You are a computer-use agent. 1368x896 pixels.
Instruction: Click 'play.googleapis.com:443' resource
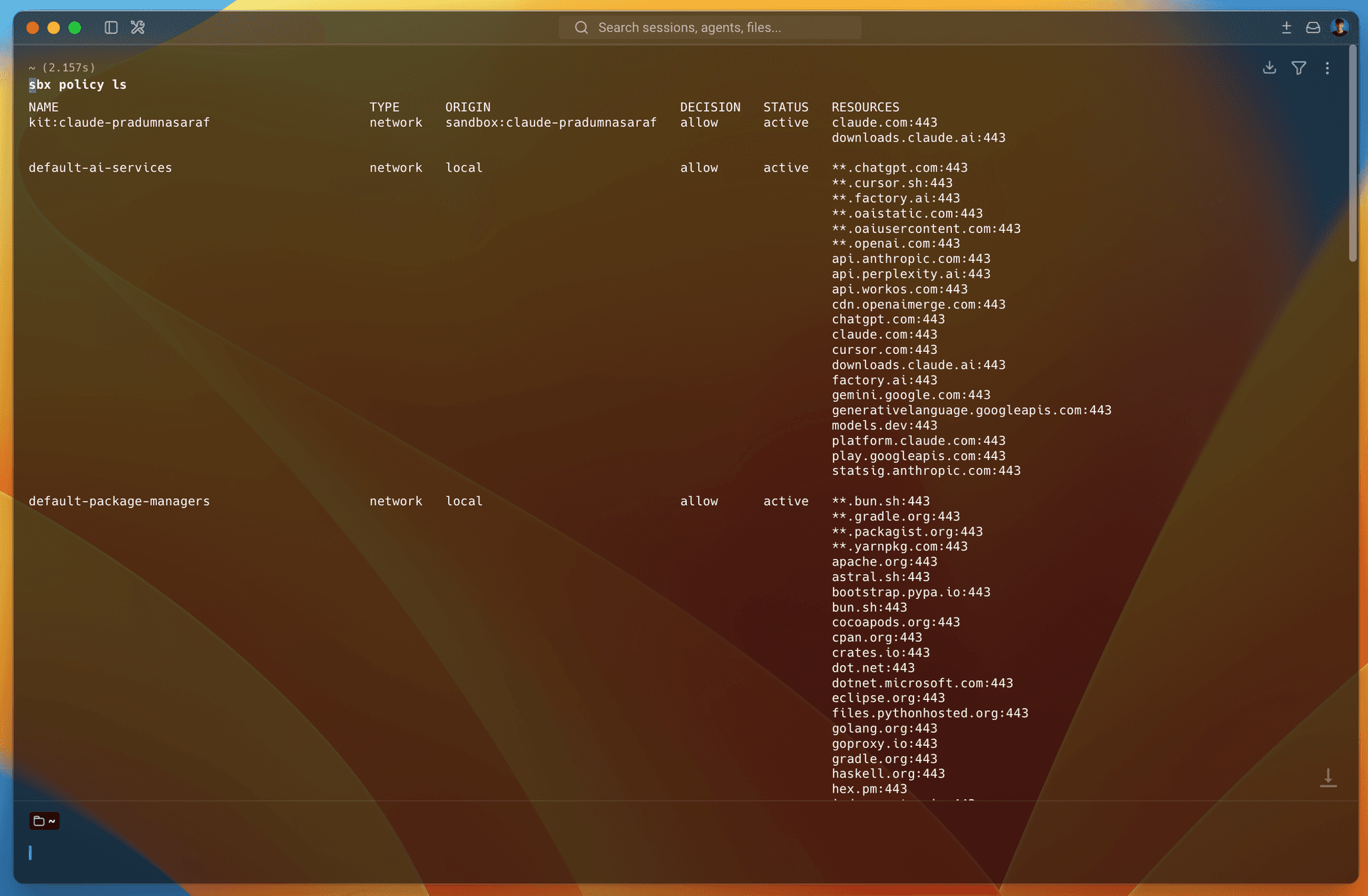(x=918, y=456)
